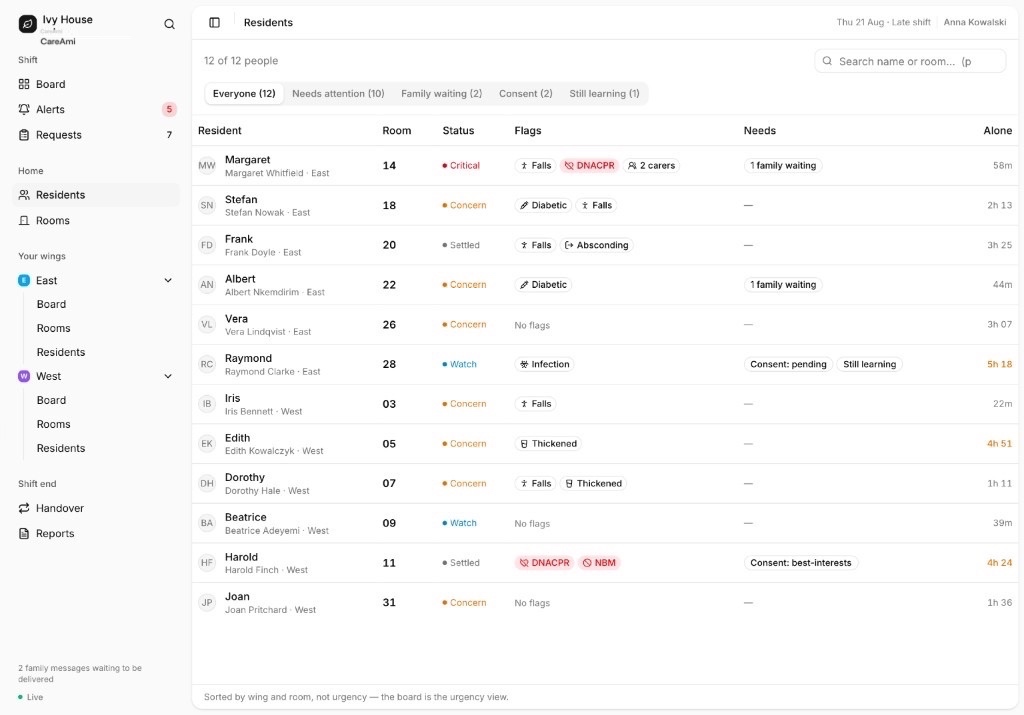Image resolution: width=1024 pixels, height=715 pixels.
Task: Sort by the Room column header
Action: [x=396, y=131]
